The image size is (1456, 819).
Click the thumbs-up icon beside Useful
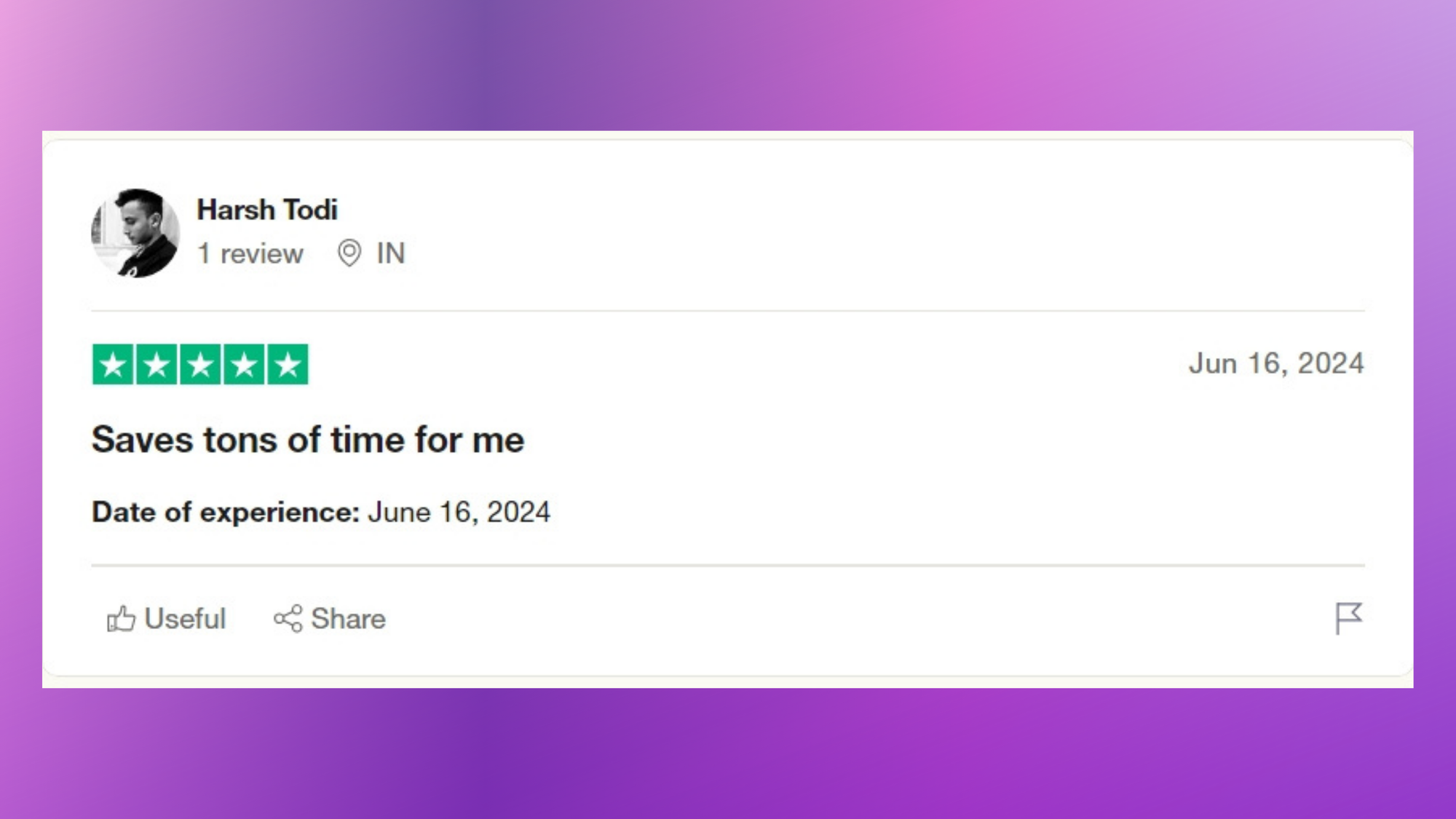[121, 619]
